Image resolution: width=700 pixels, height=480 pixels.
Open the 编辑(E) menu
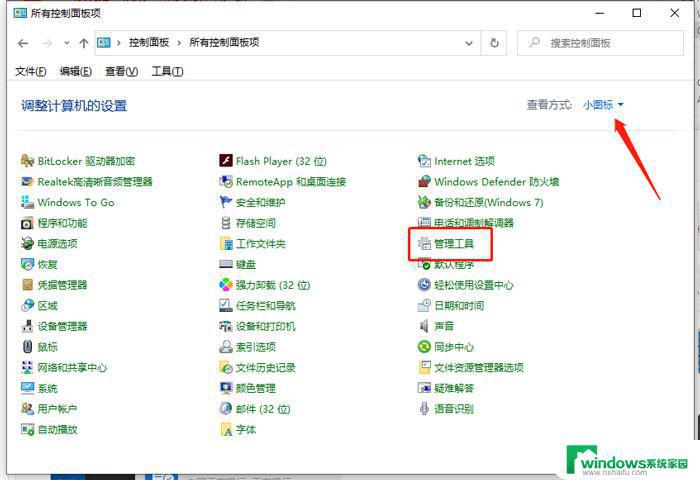[76, 71]
